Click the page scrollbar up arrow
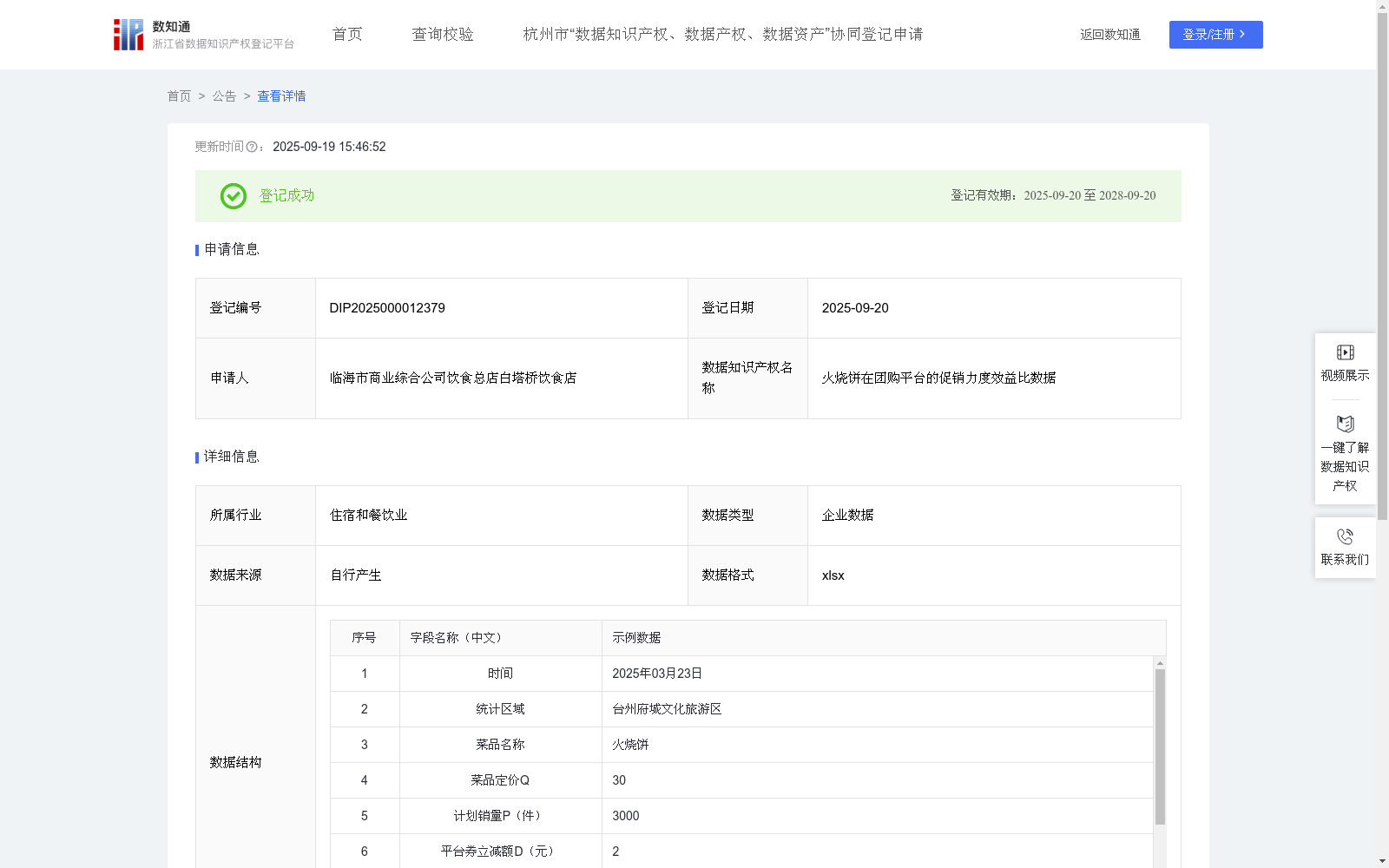This screenshot has width=1389, height=868. coord(1382,6)
